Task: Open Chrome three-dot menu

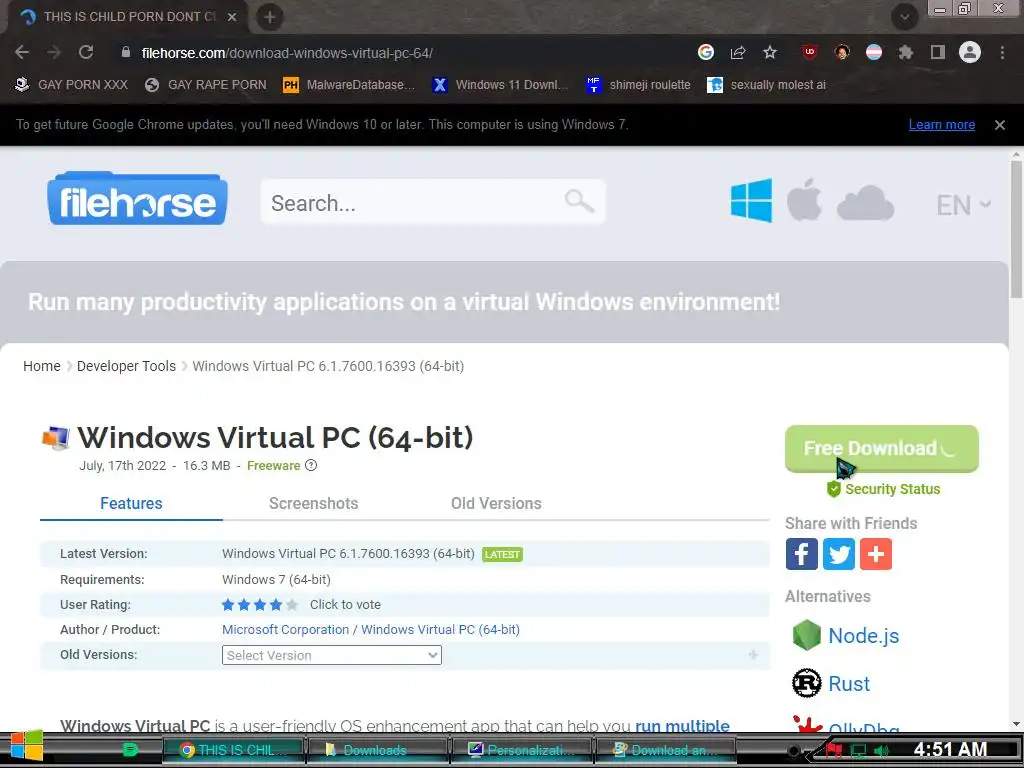Action: [x=1002, y=52]
